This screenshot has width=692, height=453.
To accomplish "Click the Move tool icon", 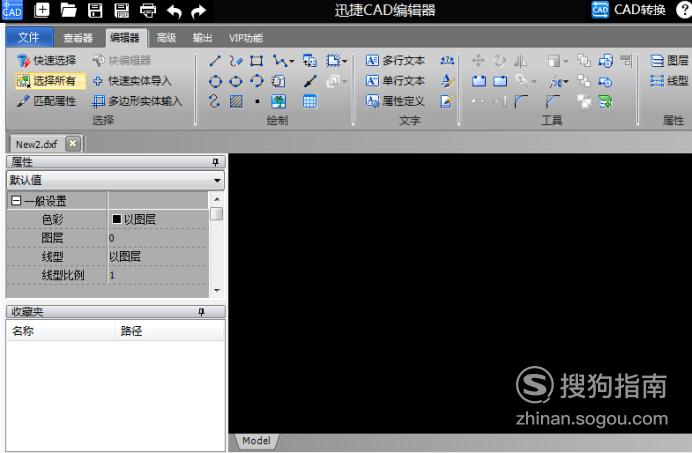I will point(478,60).
